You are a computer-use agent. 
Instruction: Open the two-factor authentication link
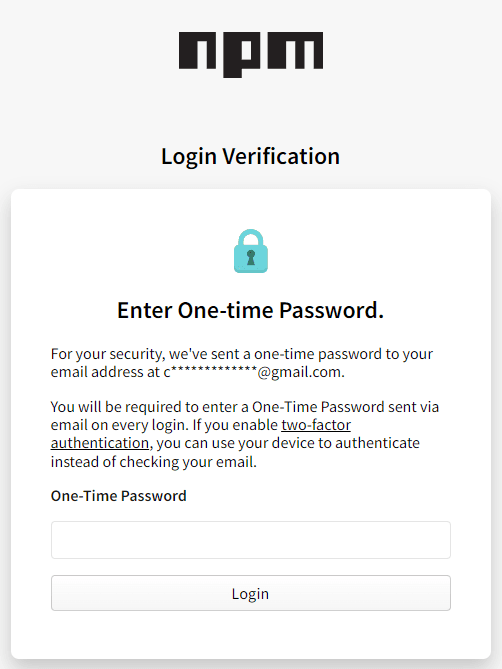point(315,425)
